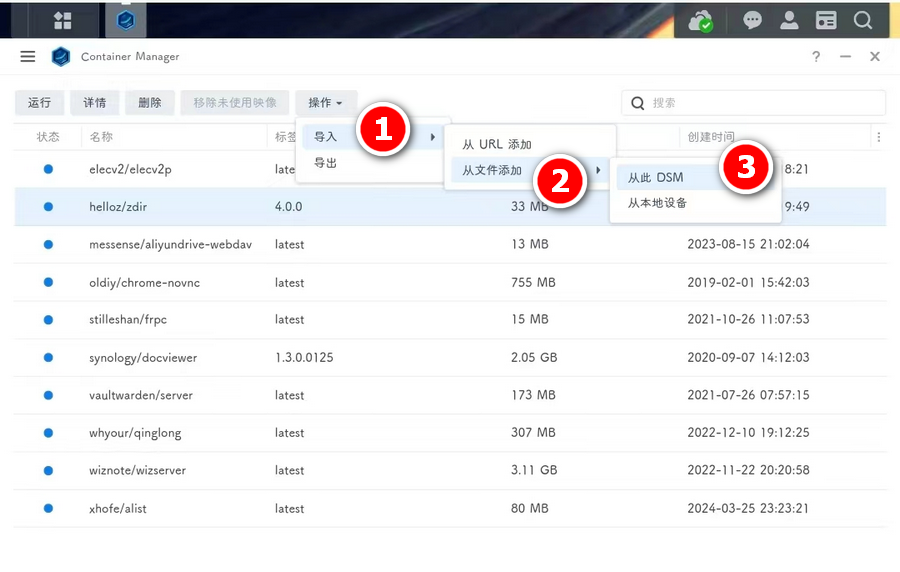Select the vaultwarden/server image name
The width and height of the screenshot is (900, 572).
coord(141,395)
